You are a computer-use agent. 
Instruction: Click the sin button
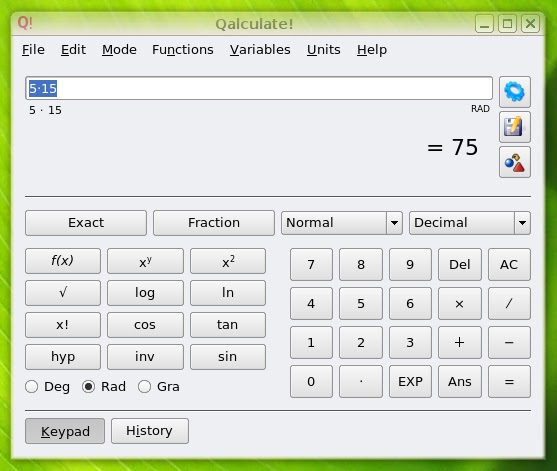point(228,357)
